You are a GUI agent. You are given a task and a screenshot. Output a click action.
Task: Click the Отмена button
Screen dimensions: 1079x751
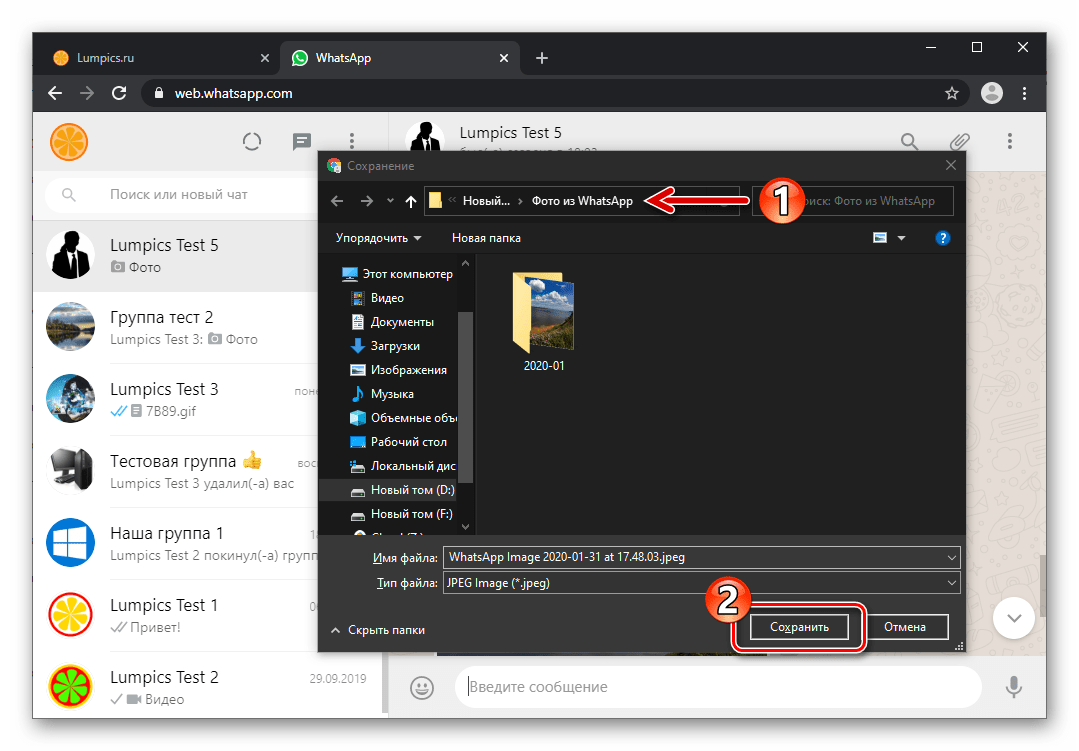905,627
